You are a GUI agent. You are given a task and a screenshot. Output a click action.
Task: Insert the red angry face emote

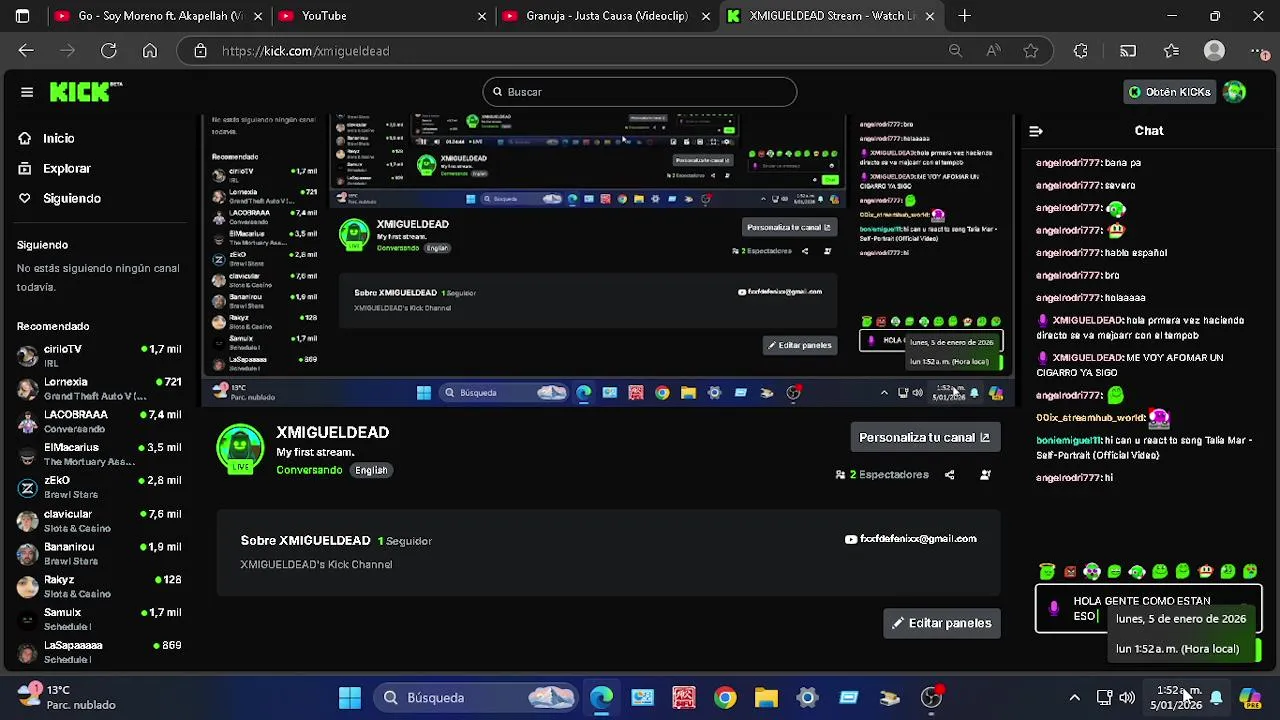coord(1070,572)
